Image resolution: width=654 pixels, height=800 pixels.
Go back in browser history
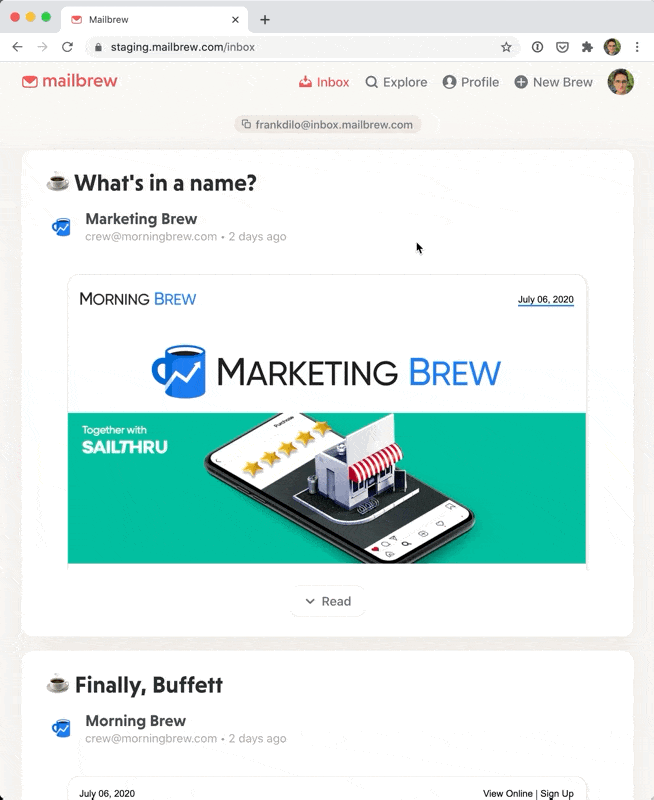pos(17,47)
